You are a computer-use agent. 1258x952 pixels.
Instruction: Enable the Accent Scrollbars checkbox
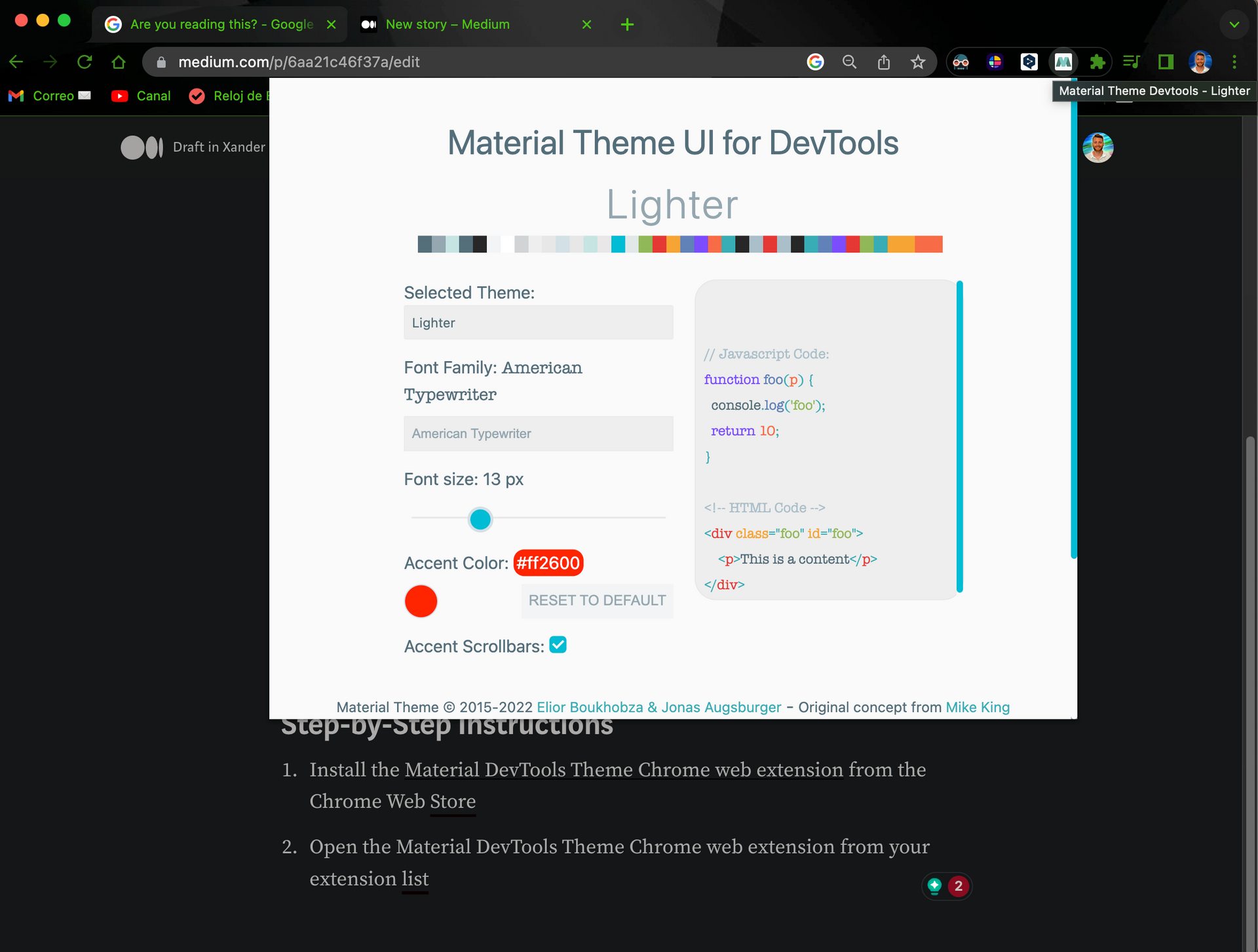(x=558, y=645)
